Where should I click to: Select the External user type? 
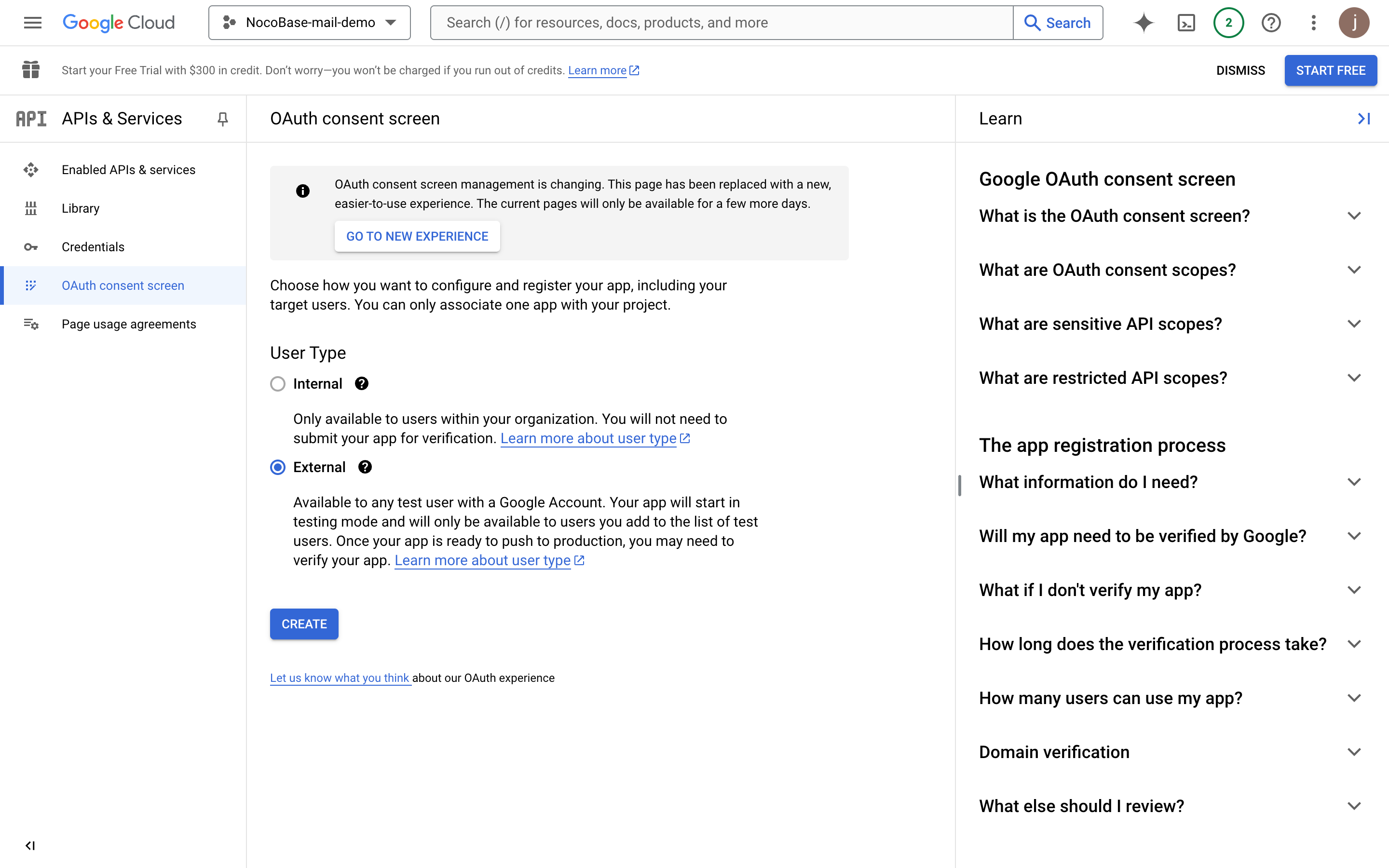278,467
